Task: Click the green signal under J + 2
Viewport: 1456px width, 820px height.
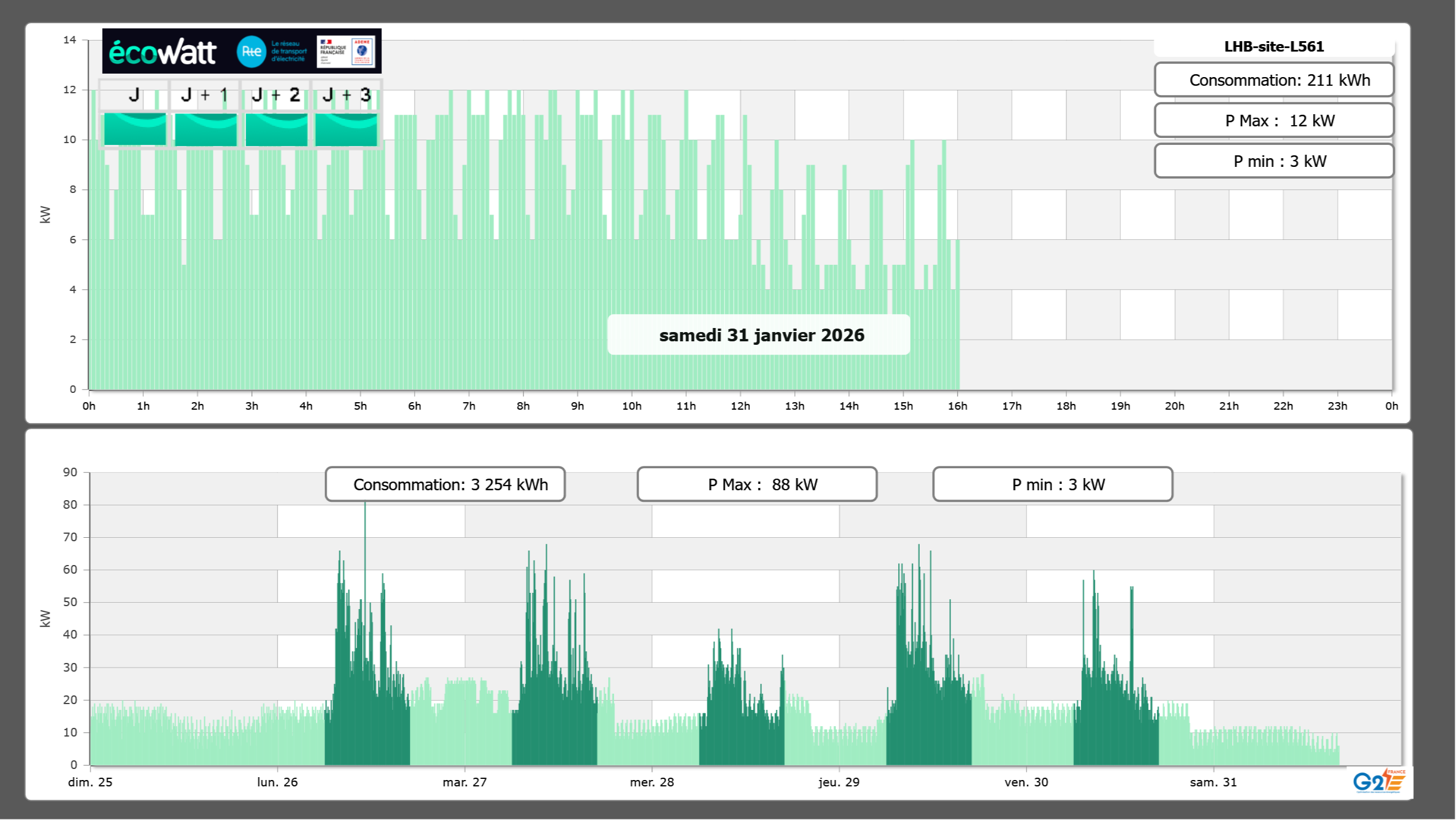Action: [276, 129]
